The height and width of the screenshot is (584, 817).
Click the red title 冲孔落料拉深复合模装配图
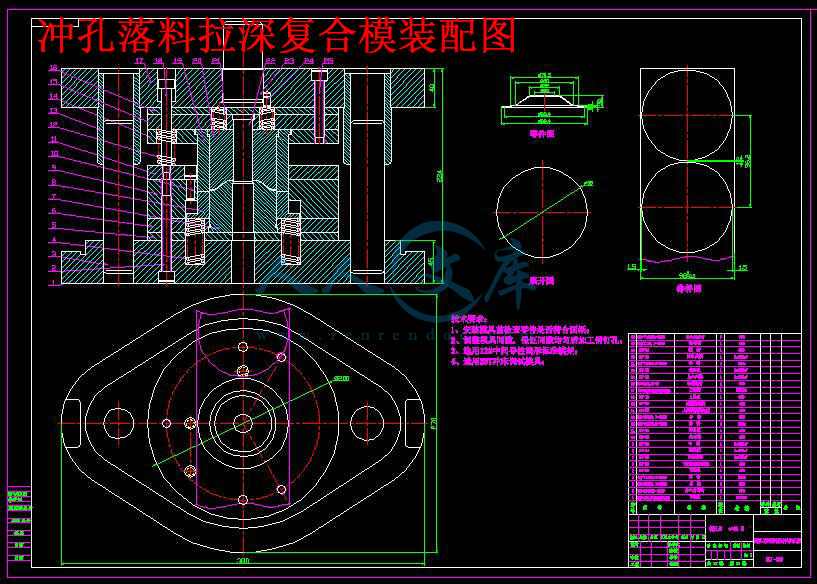(277, 35)
